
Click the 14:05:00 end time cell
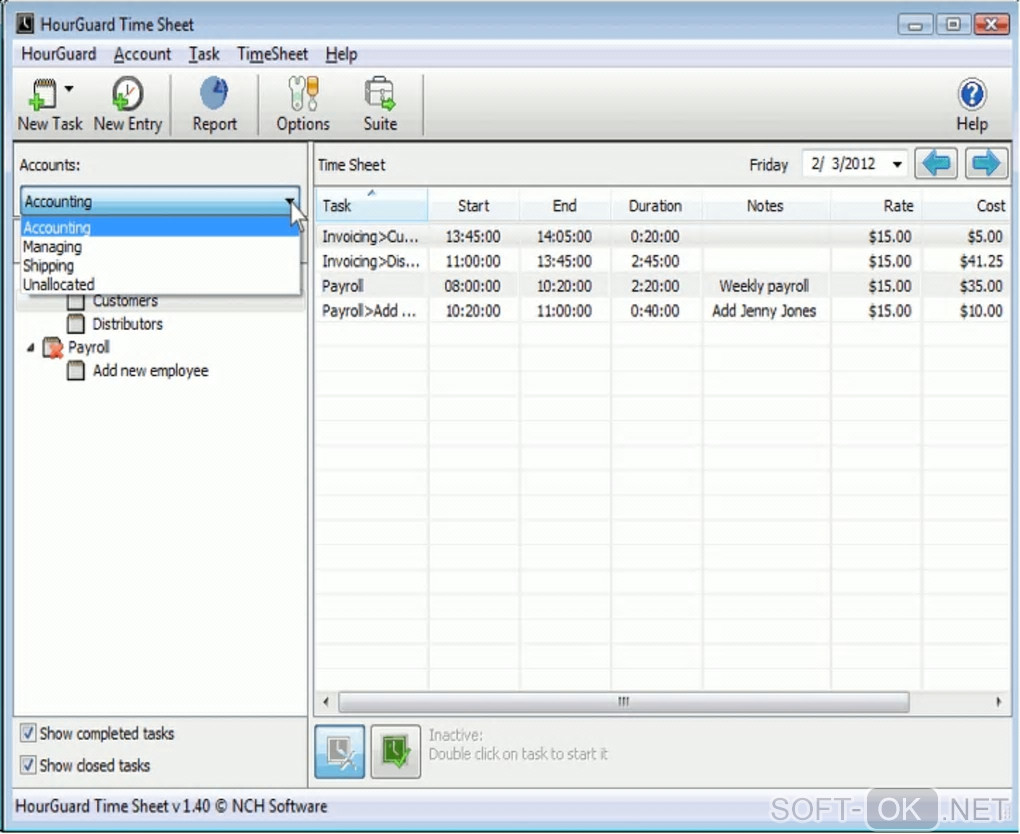coord(564,236)
